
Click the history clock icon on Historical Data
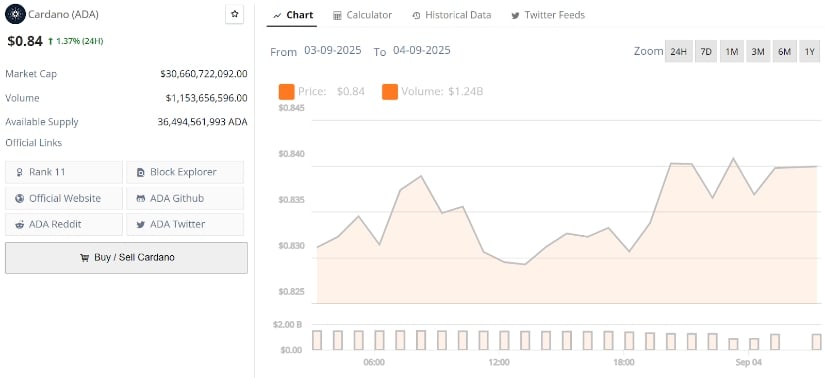click(416, 16)
